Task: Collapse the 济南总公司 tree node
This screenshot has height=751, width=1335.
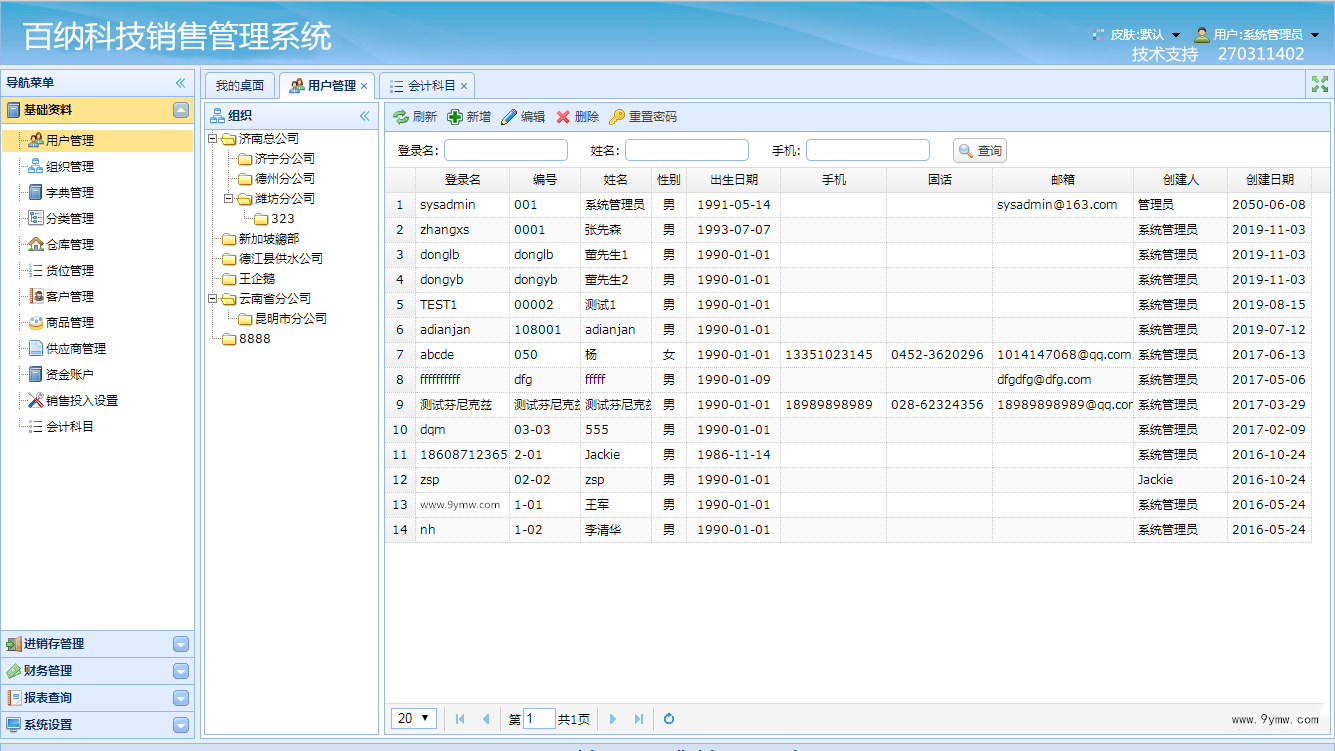Action: tap(213, 139)
